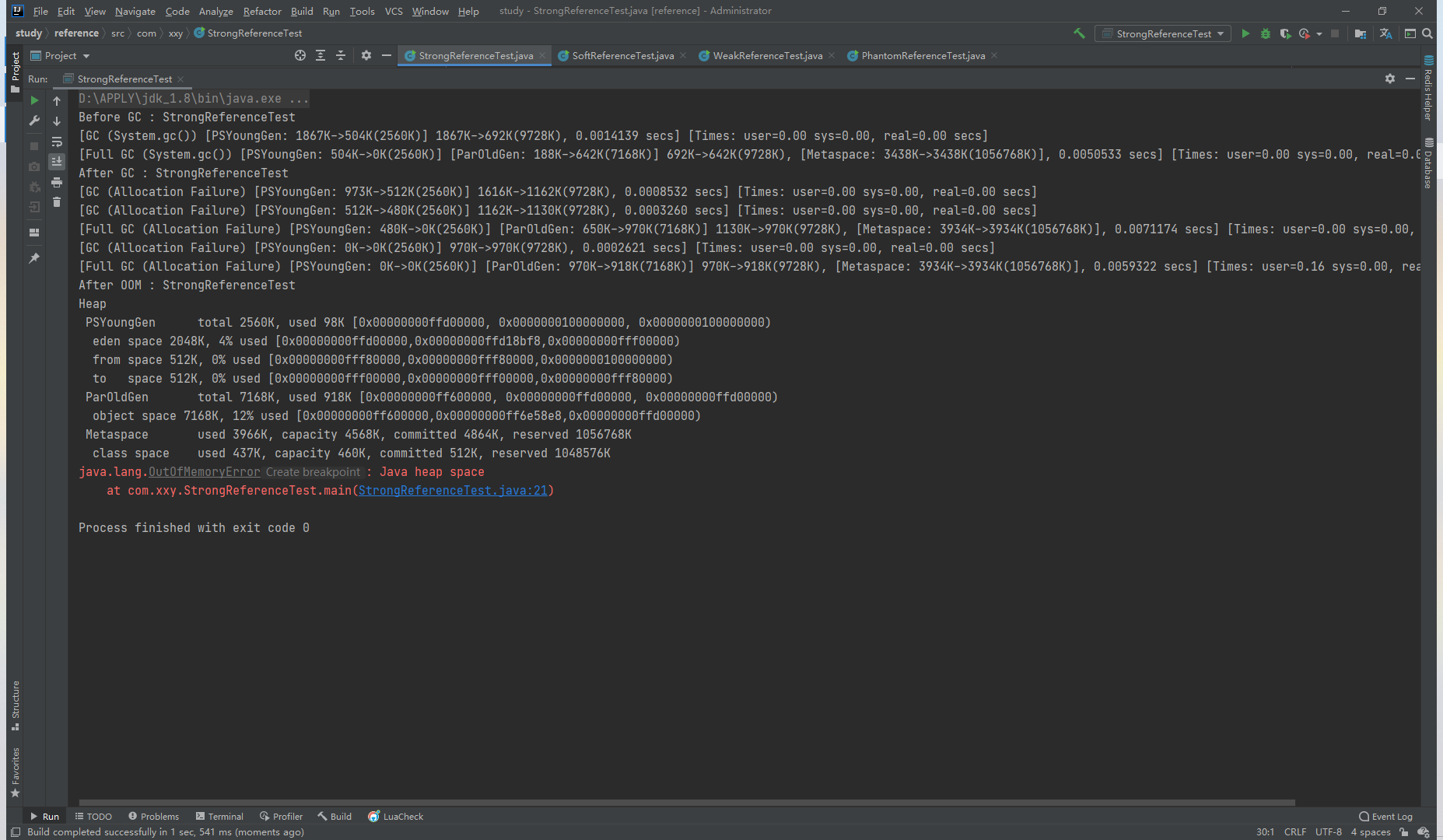Viewport: 1443px width, 840px height.
Task: Close the SoftReferenceTest.java tab
Action: coord(683,55)
